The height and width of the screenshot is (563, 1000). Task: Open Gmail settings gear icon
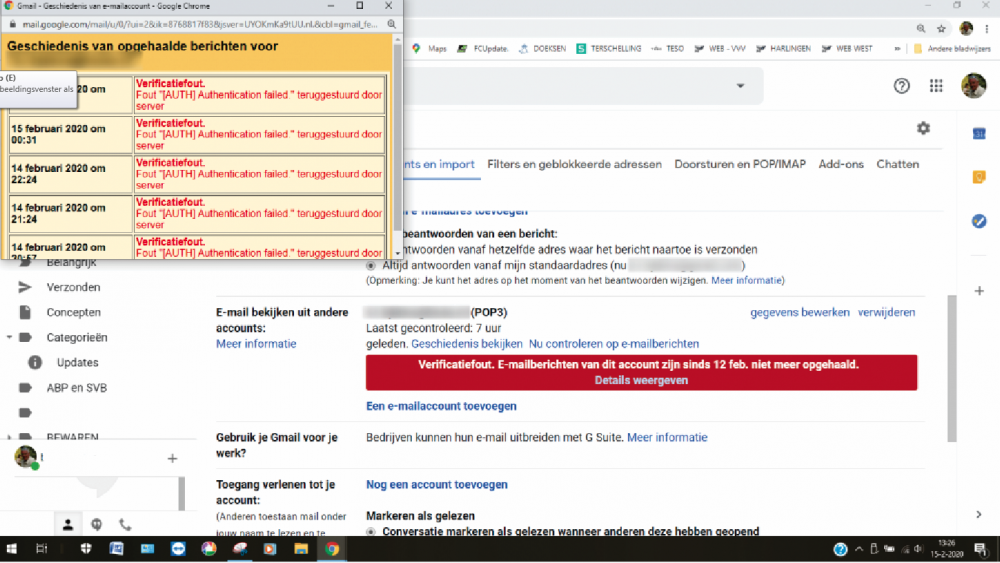pos(923,128)
